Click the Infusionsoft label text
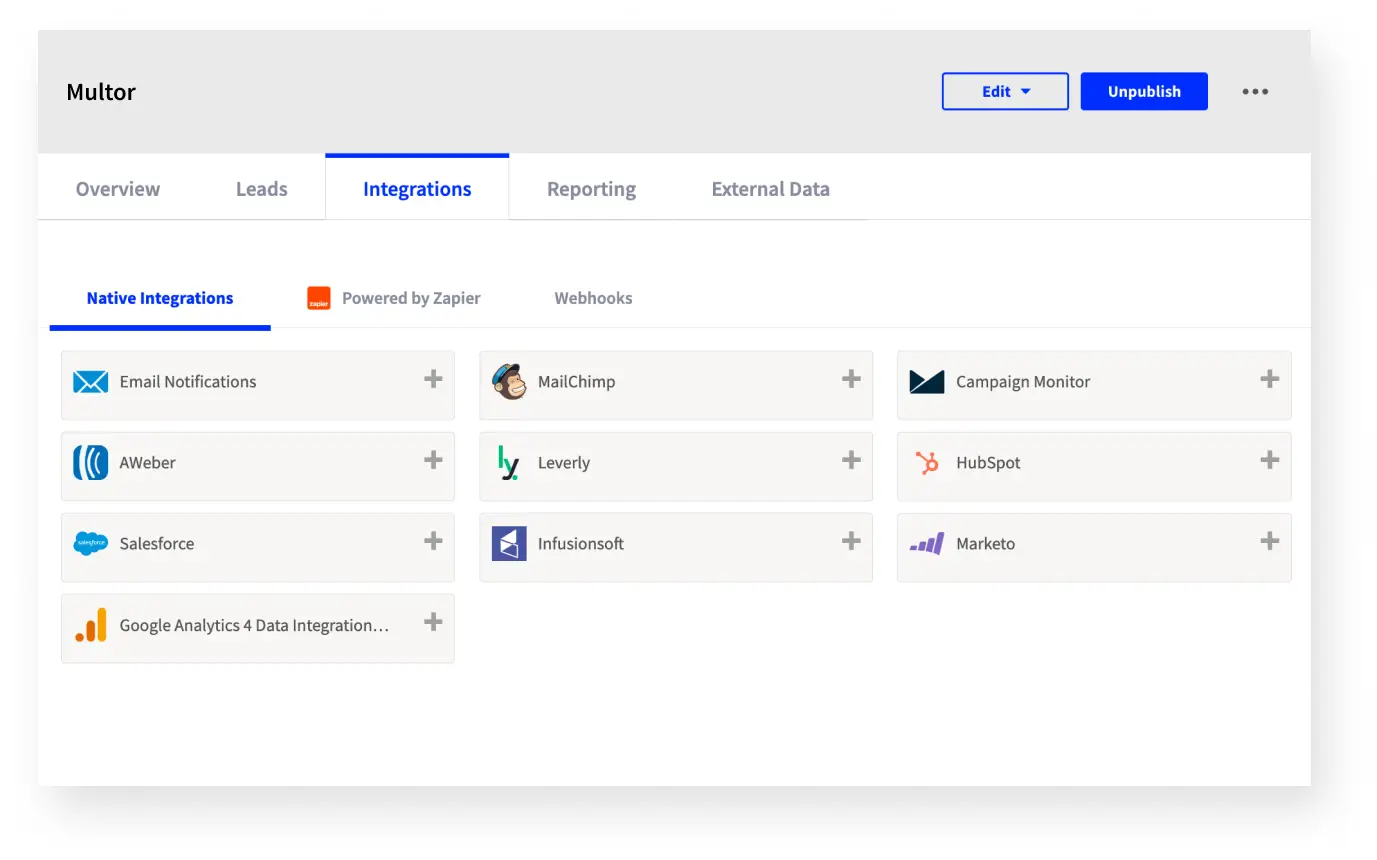The image size is (1377, 860). (x=581, y=543)
